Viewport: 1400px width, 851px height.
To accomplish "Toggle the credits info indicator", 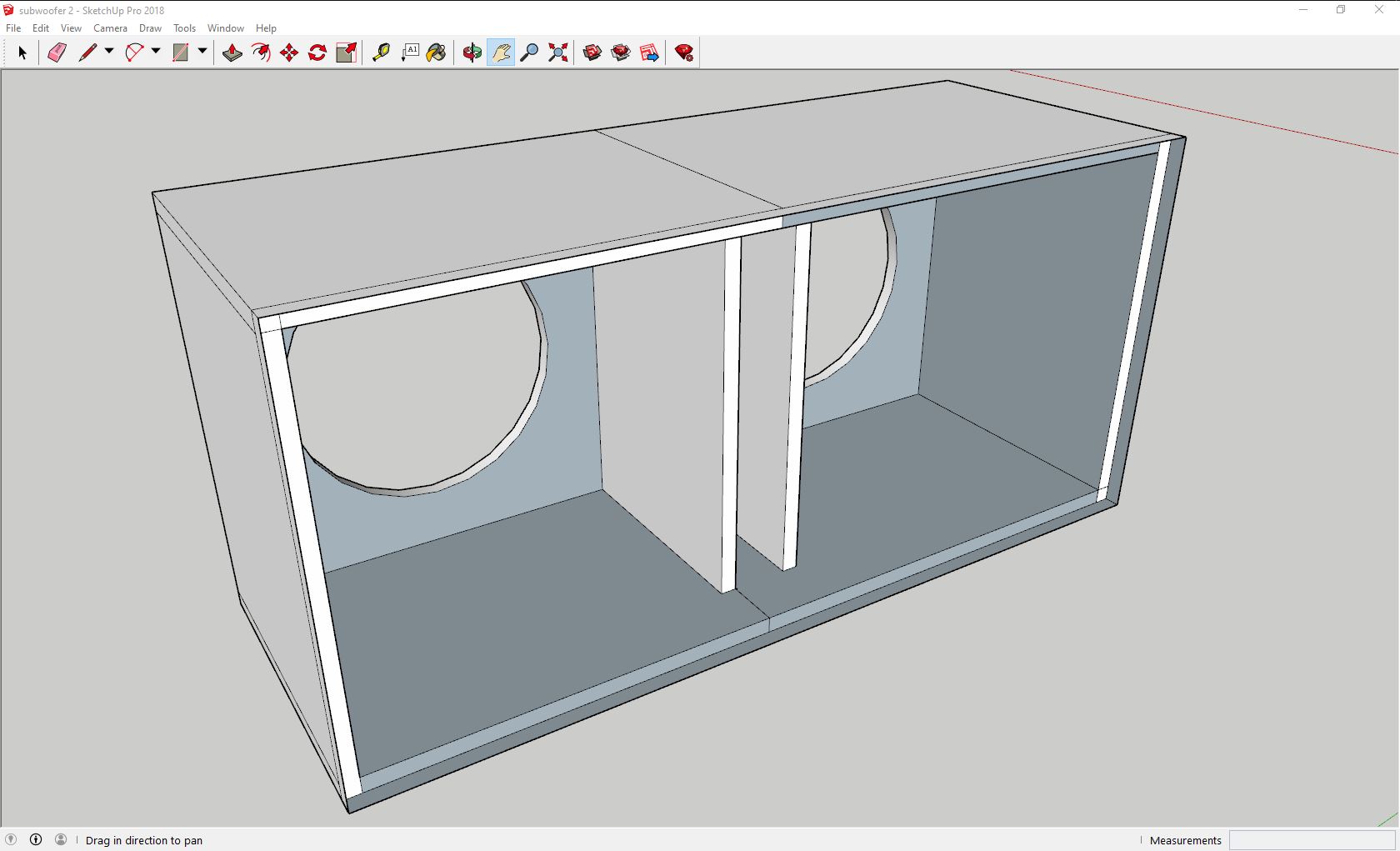I will [x=36, y=839].
